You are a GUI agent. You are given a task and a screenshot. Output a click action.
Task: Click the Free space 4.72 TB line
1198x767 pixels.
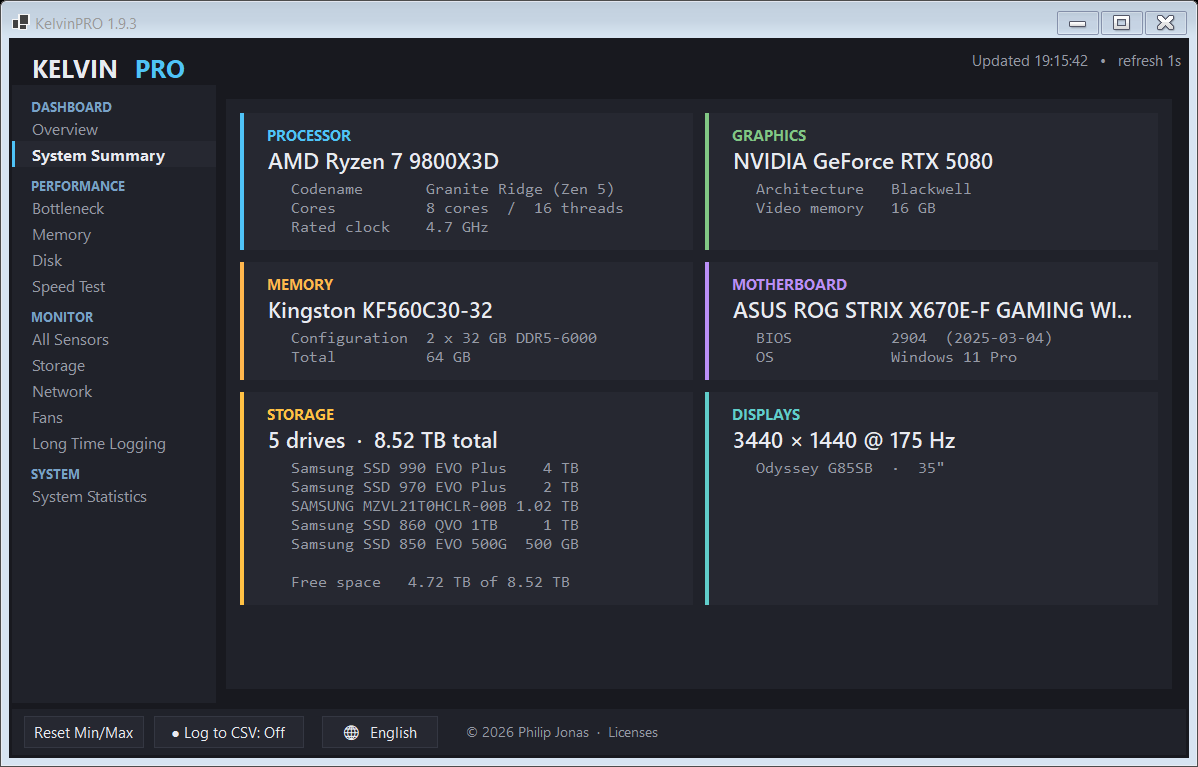(430, 582)
